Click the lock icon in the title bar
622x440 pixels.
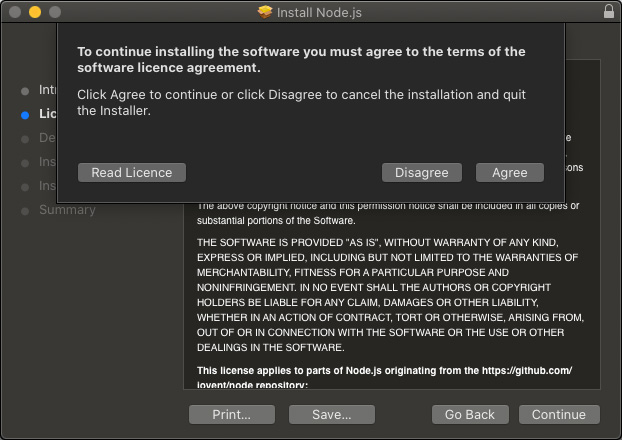[609, 11]
